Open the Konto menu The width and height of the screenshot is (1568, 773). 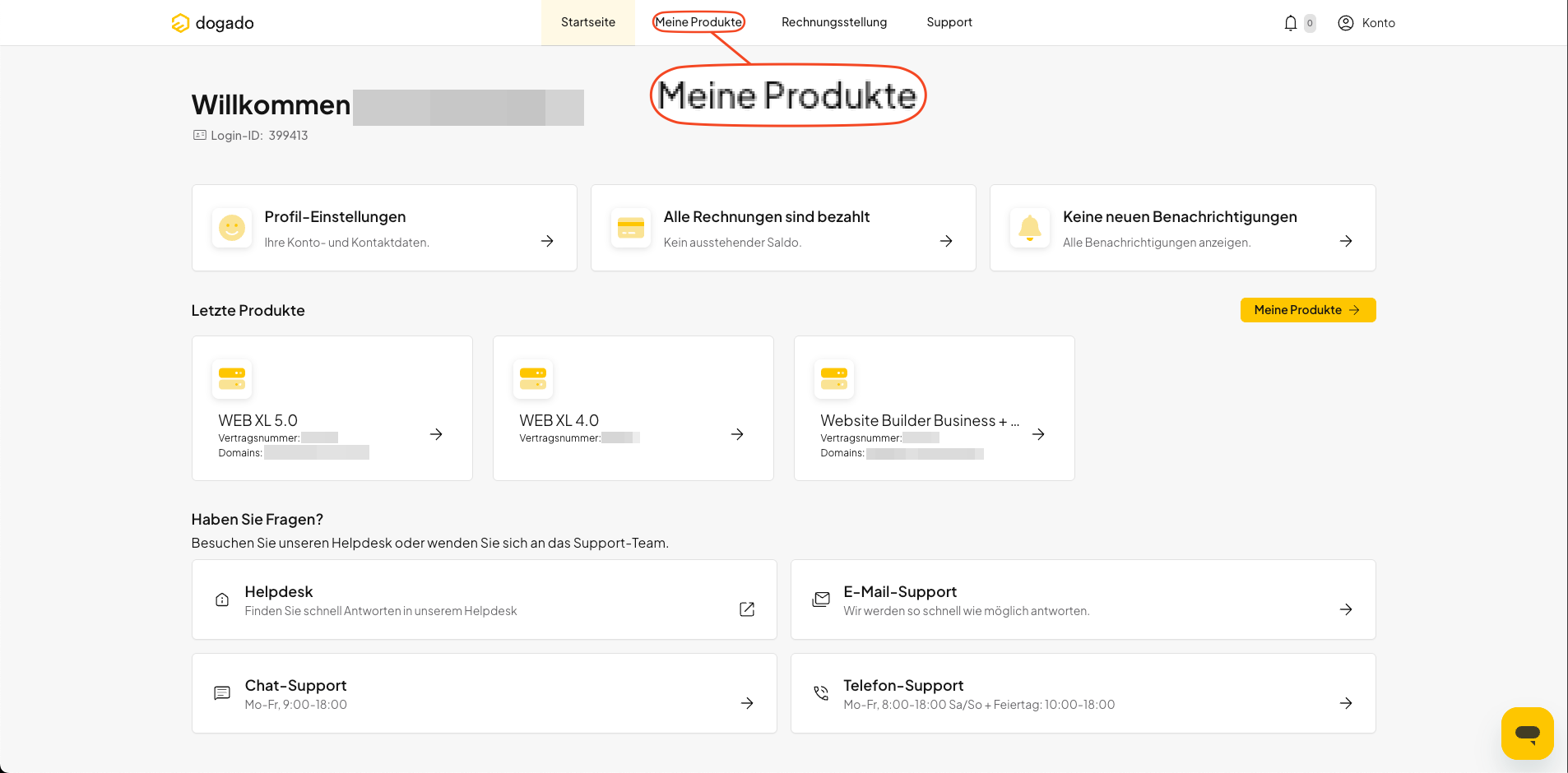tap(1366, 23)
